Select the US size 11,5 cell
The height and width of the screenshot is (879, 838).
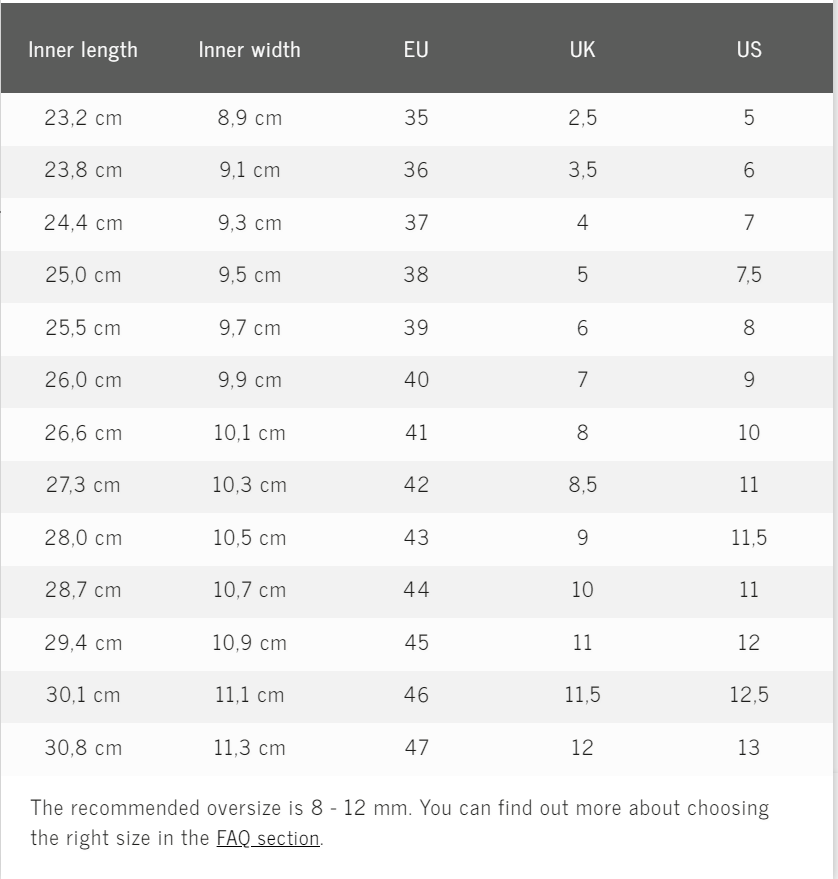pyautogui.click(x=749, y=538)
